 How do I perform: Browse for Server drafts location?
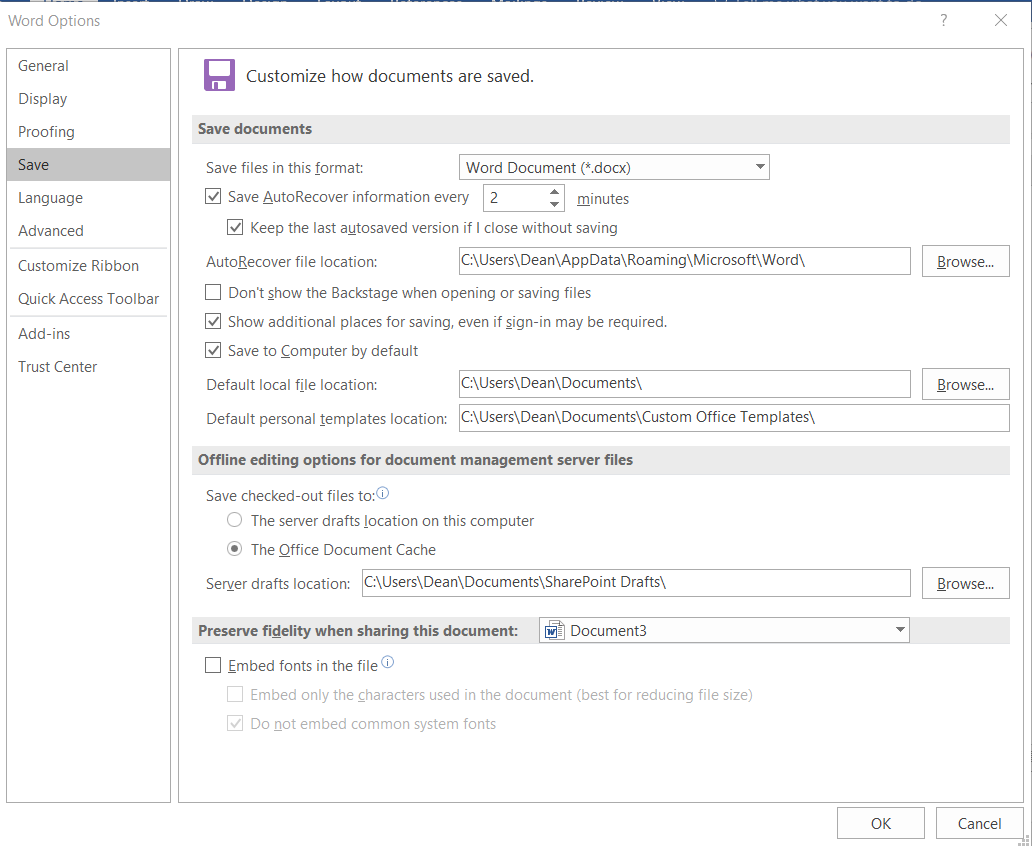click(965, 583)
